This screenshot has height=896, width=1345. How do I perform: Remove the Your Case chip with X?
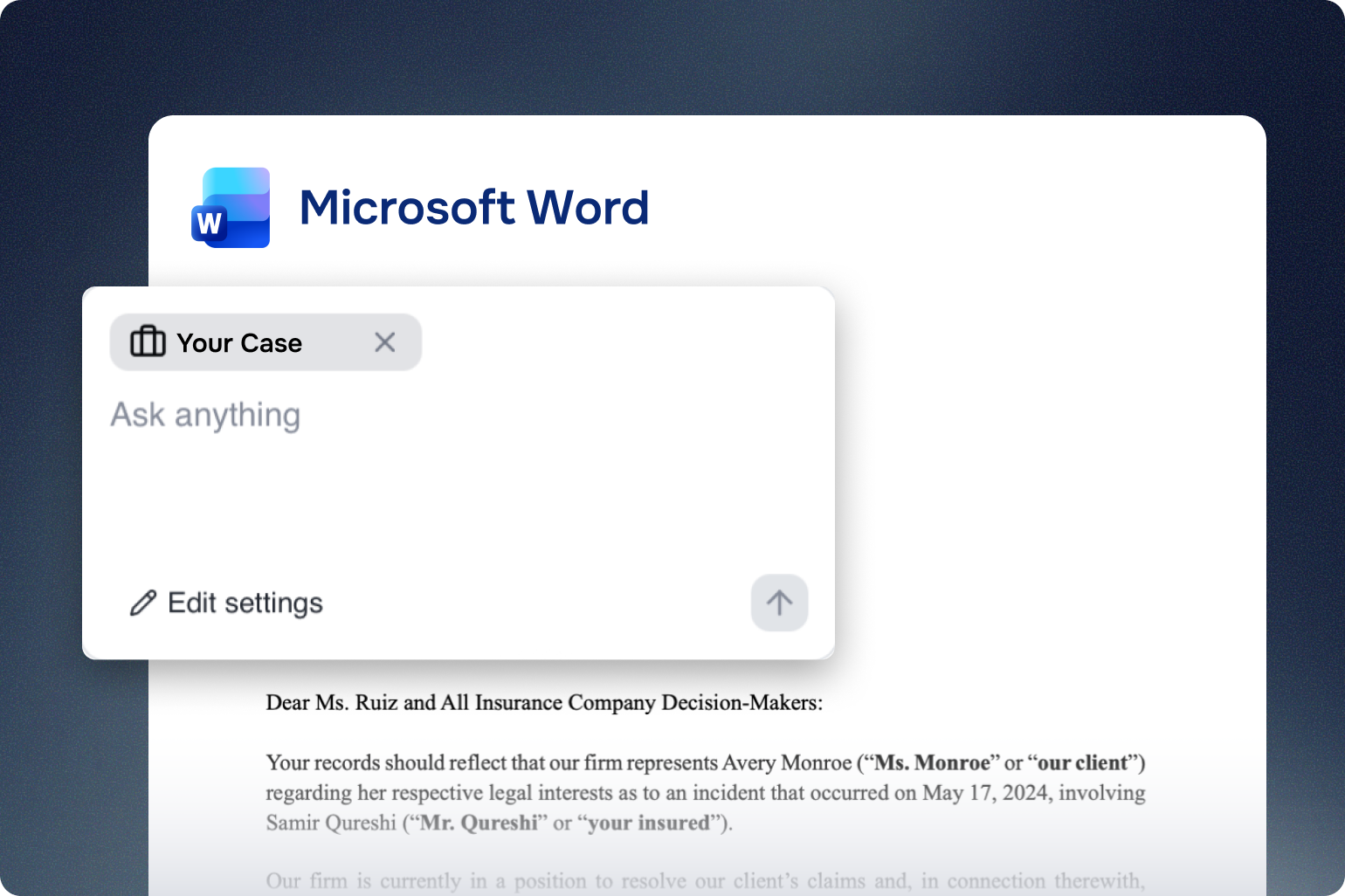[385, 342]
